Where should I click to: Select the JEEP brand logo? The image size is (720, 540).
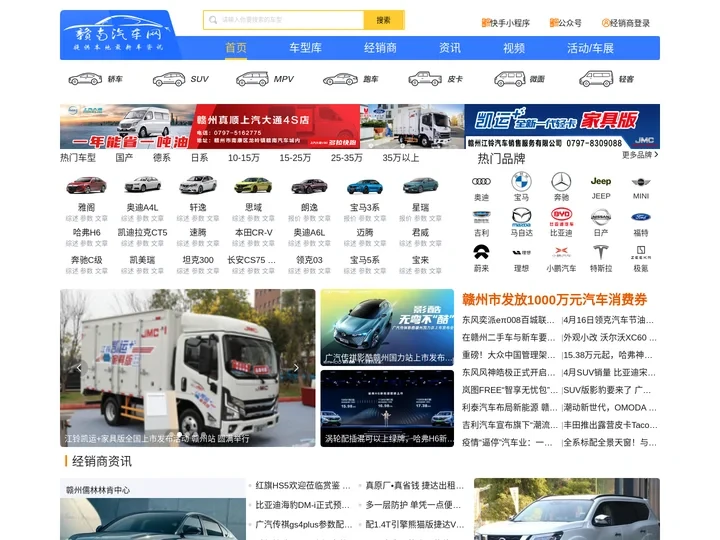601,181
